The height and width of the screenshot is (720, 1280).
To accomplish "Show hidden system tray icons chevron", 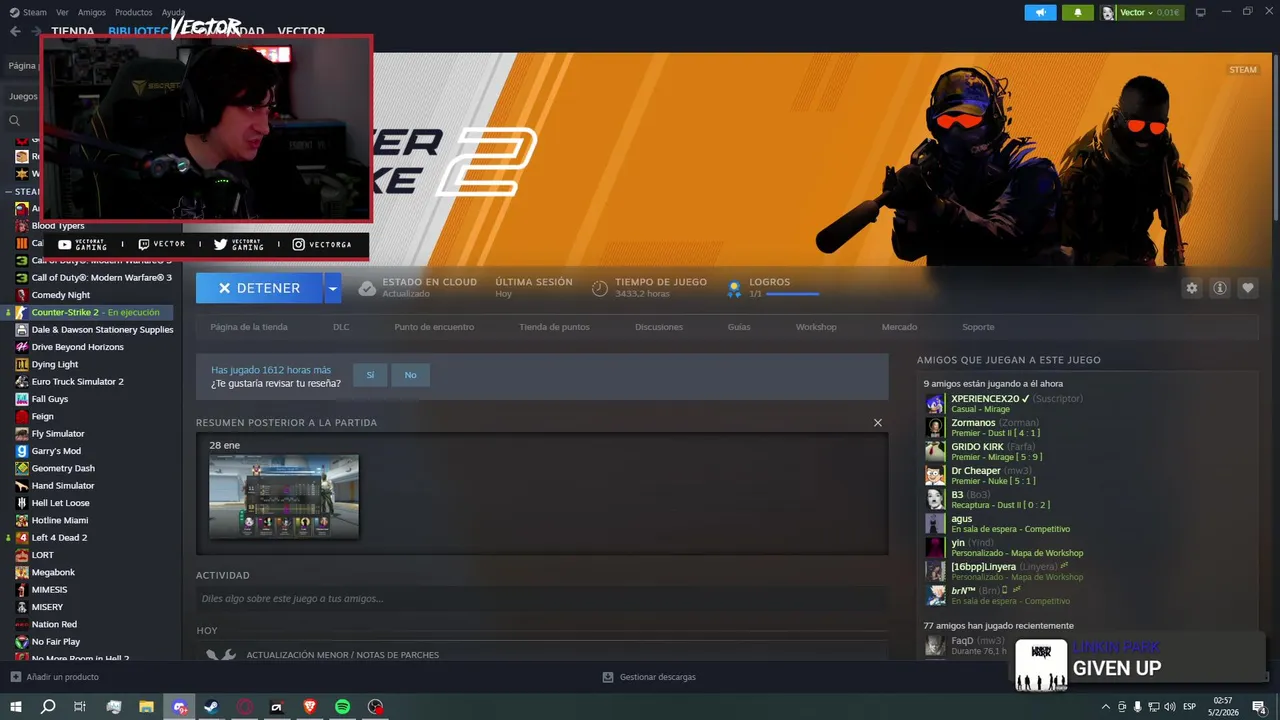I will [x=1105, y=707].
